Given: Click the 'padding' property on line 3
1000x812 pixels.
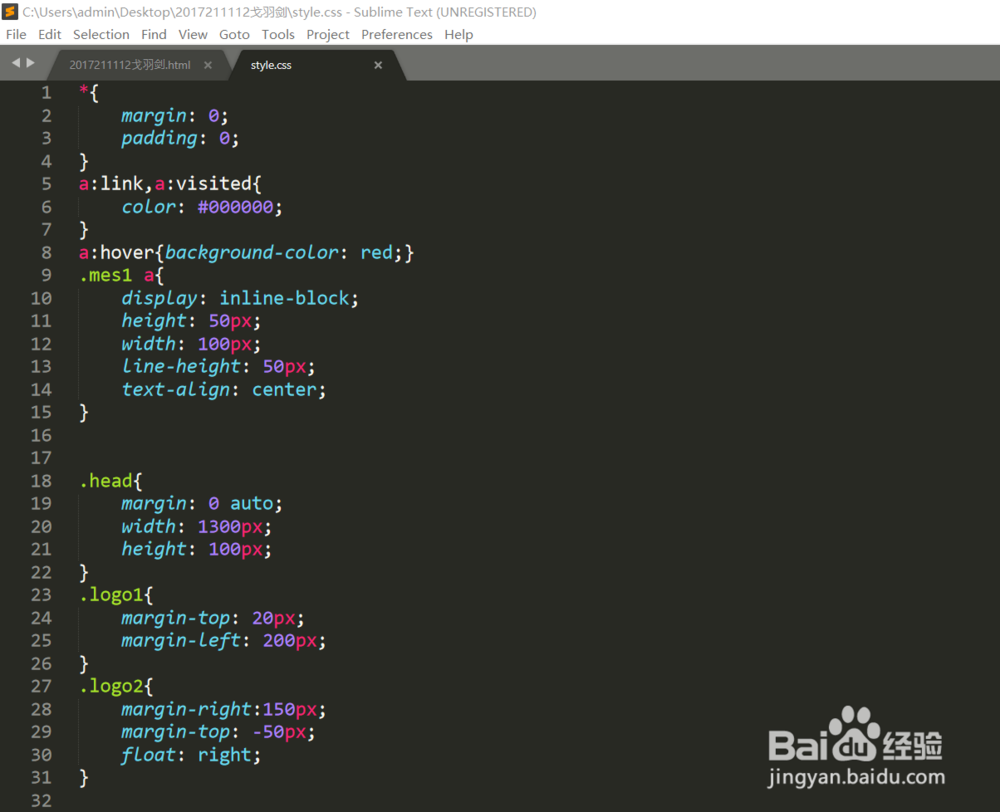Looking at the screenshot, I should pos(159,138).
